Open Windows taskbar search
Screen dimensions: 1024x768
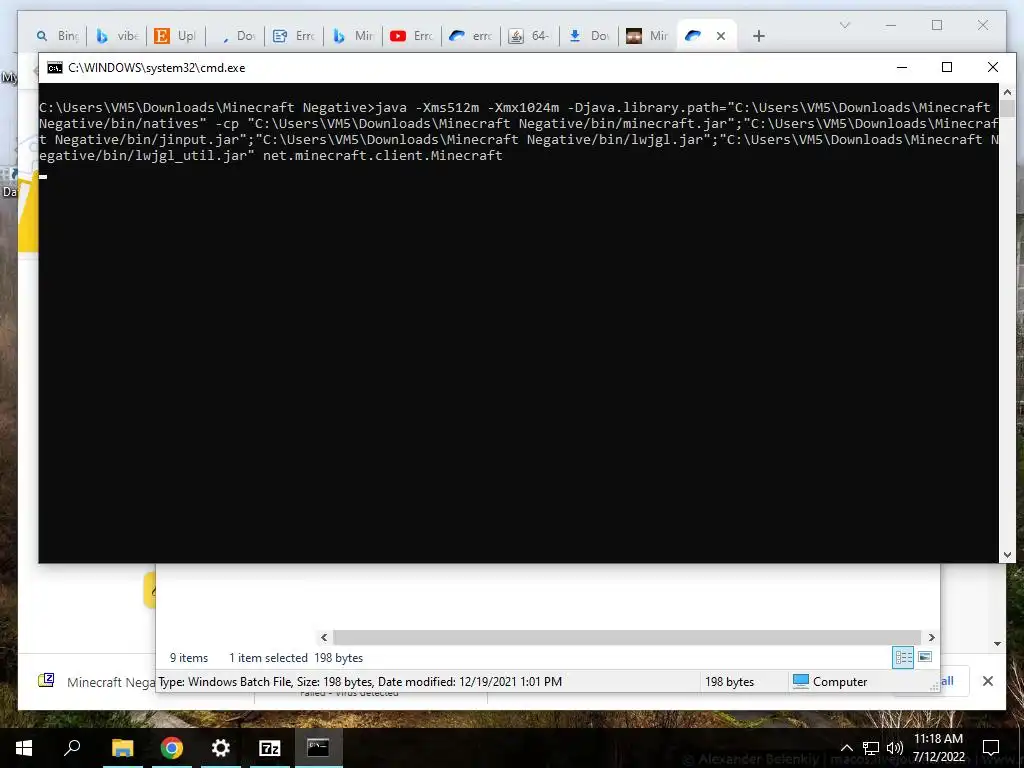click(72, 748)
